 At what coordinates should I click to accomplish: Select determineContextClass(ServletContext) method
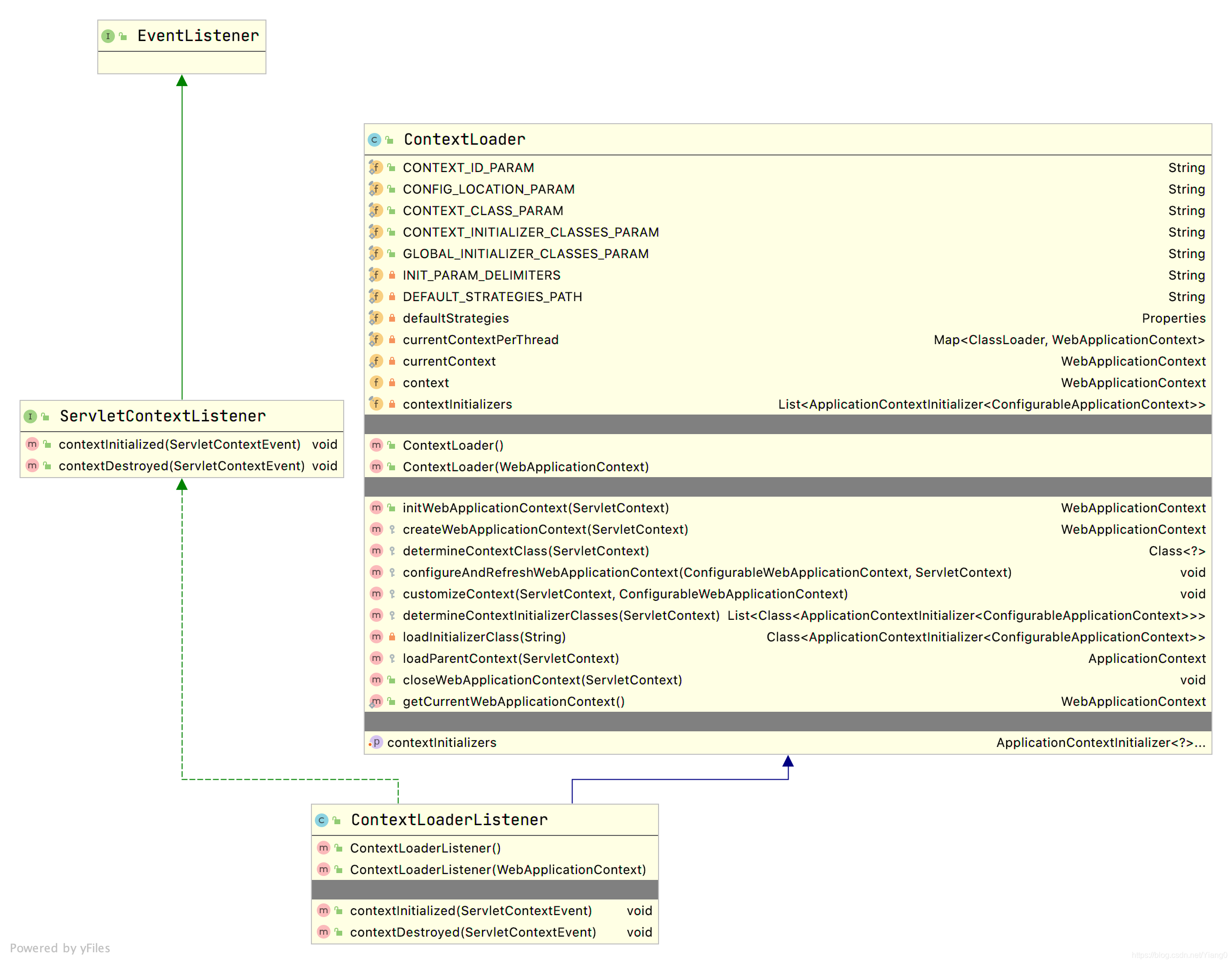click(526, 551)
